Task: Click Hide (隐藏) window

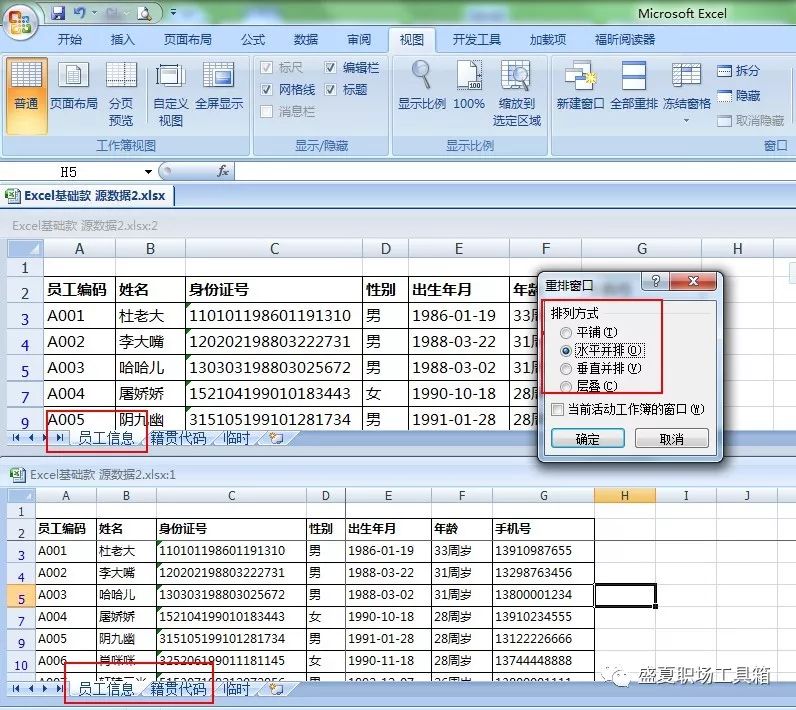Action: click(x=738, y=95)
